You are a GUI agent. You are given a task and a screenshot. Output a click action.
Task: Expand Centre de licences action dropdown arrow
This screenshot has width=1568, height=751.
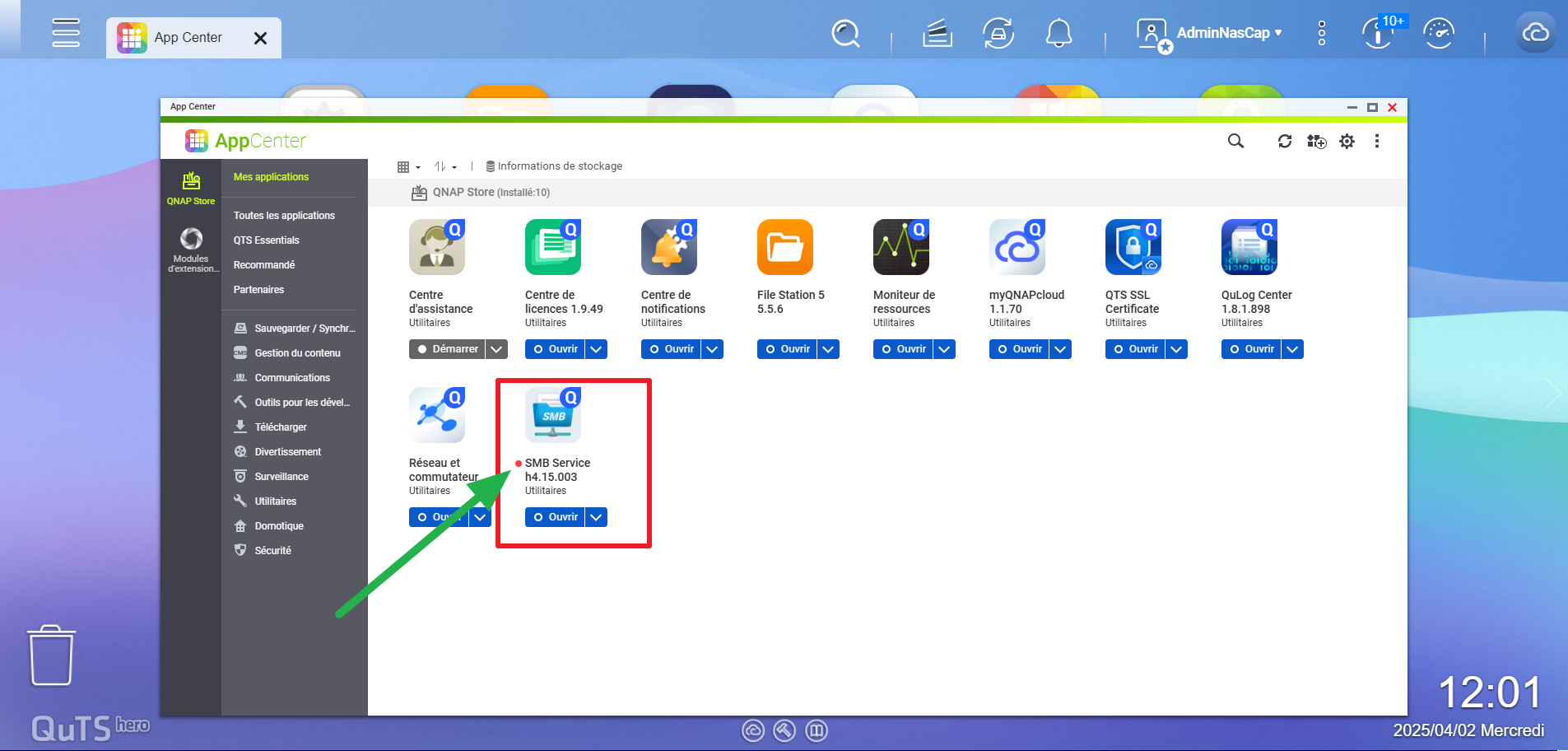click(x=597, y=349)
